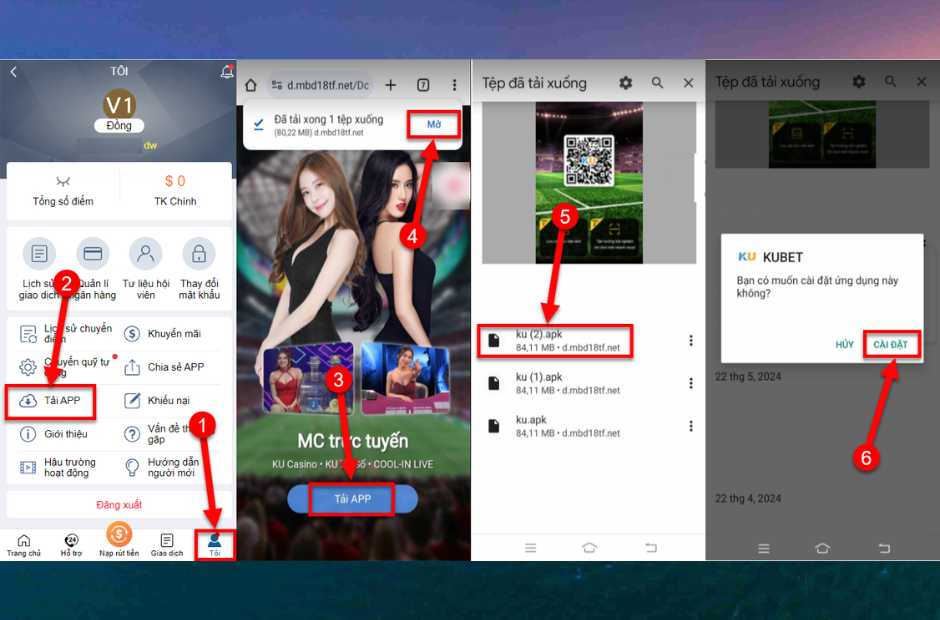Open QR code image thumbnail

coord(589,182)
